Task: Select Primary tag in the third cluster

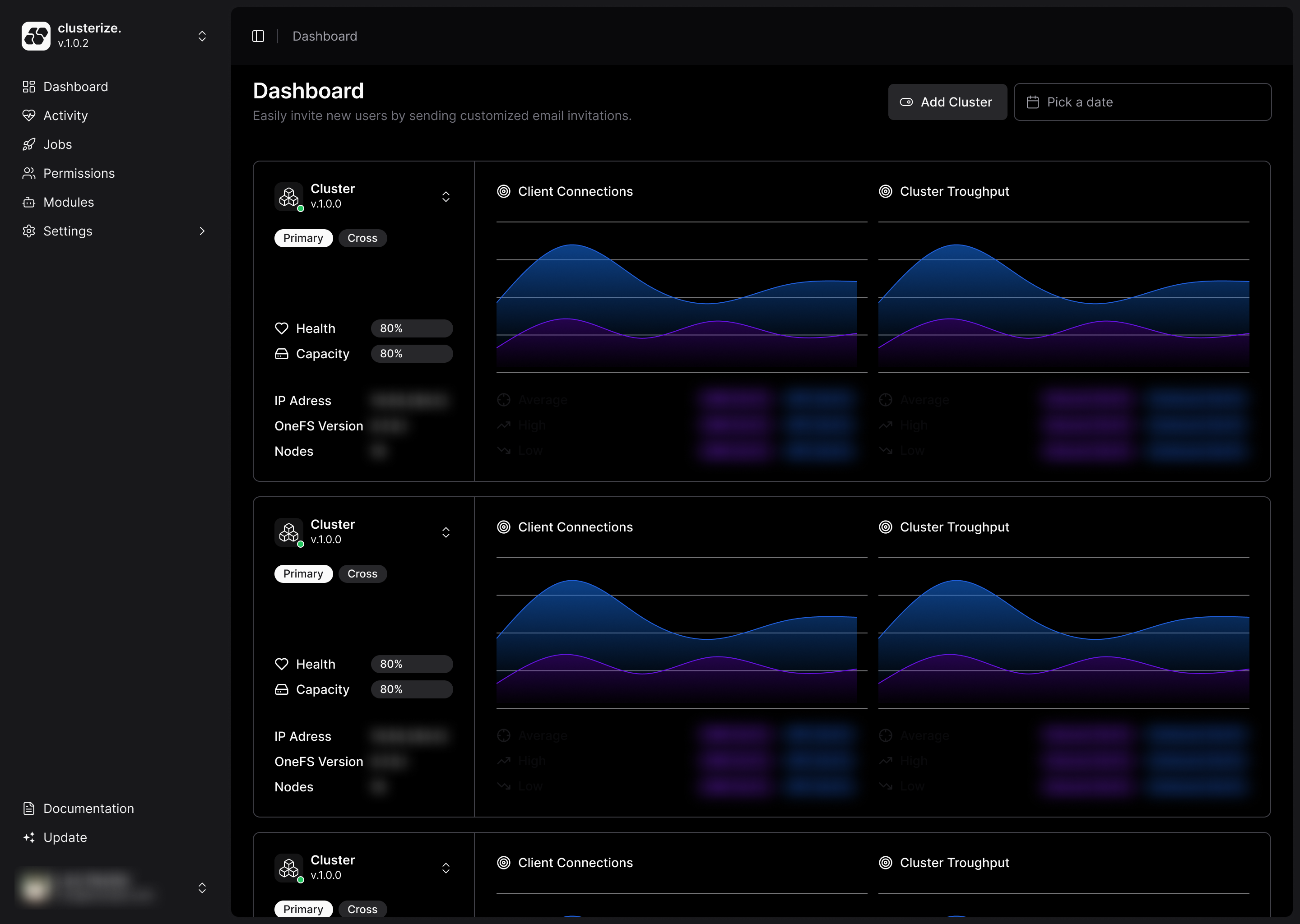Action: 303,909
